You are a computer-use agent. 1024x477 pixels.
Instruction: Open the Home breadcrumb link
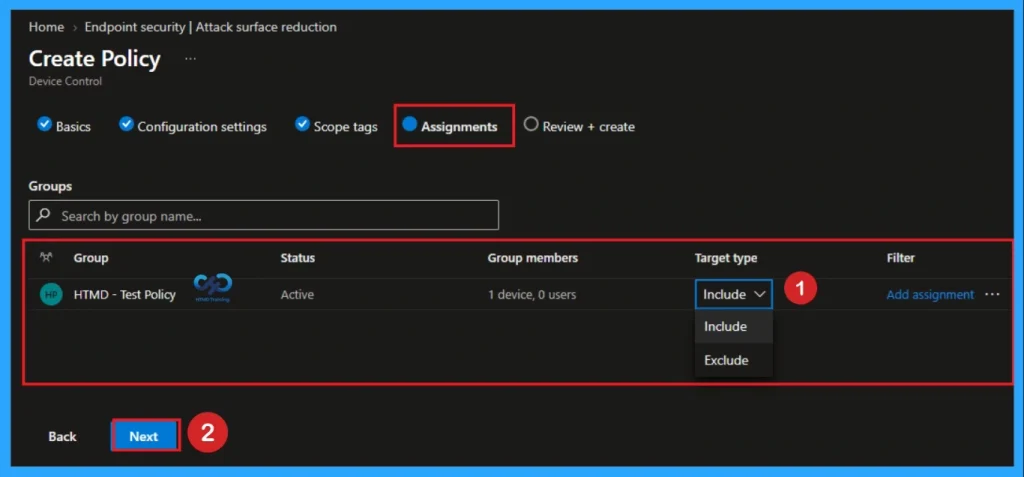46,27
